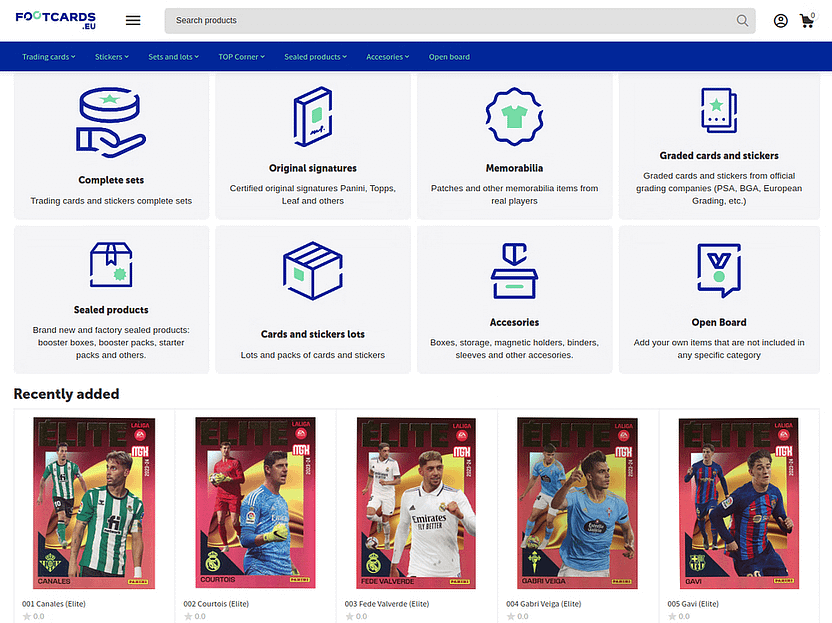Click the Graded cards and stickers icon
Screen dimensions: 832x623
[x=718, y=111]
